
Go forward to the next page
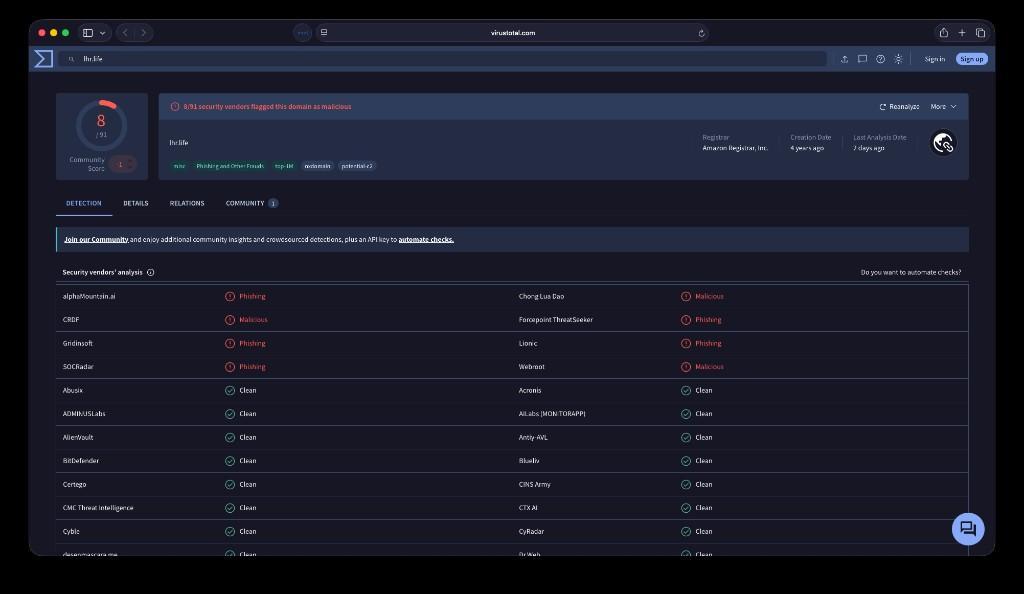click(x=144, y=33)
